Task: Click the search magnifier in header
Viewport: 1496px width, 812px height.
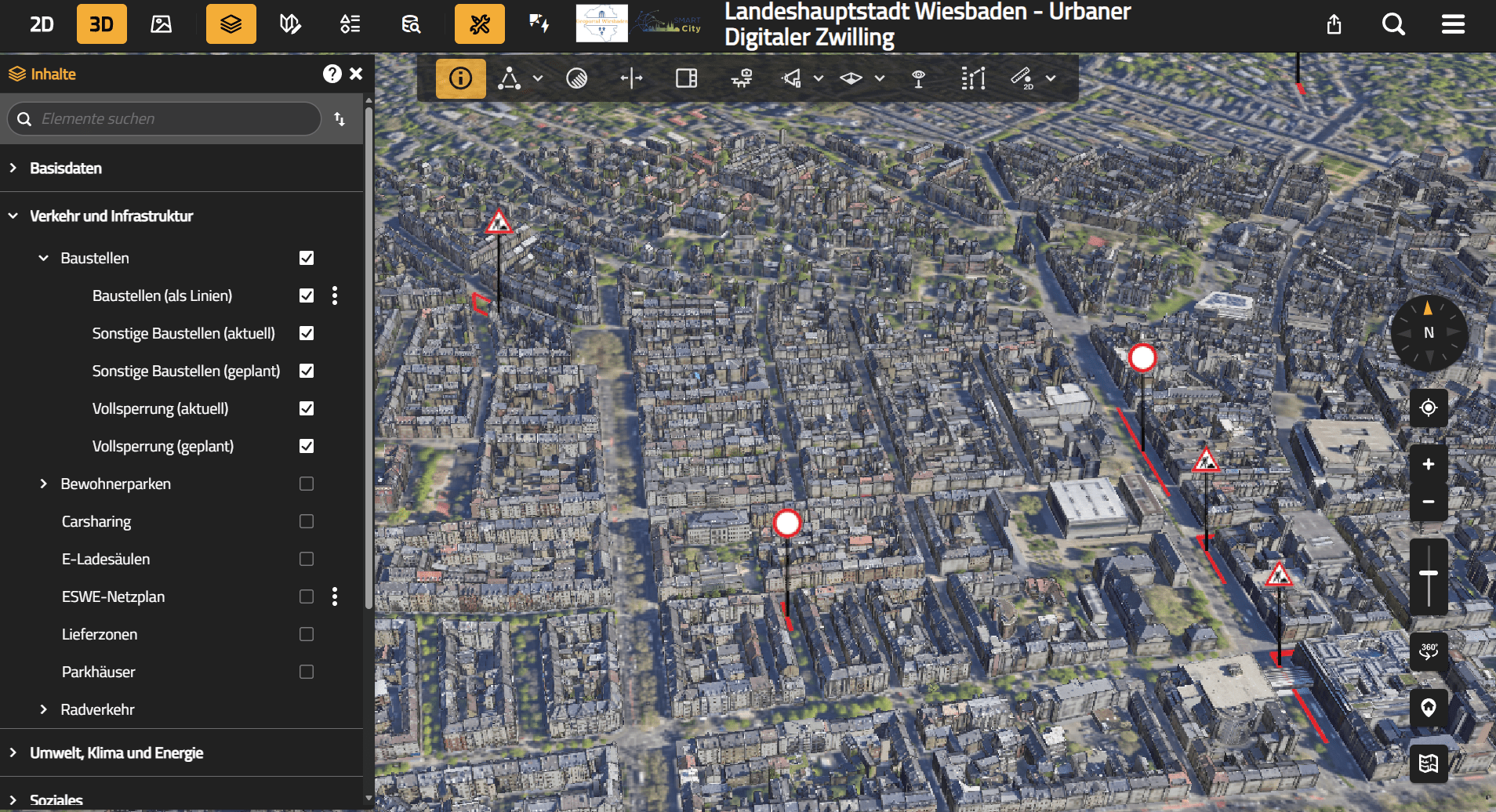Action: pyautogui.click(x=1393, y=25)
